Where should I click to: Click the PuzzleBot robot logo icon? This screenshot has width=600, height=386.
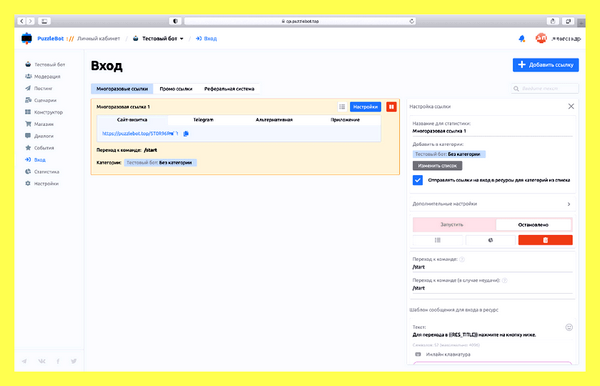point(27,38)
